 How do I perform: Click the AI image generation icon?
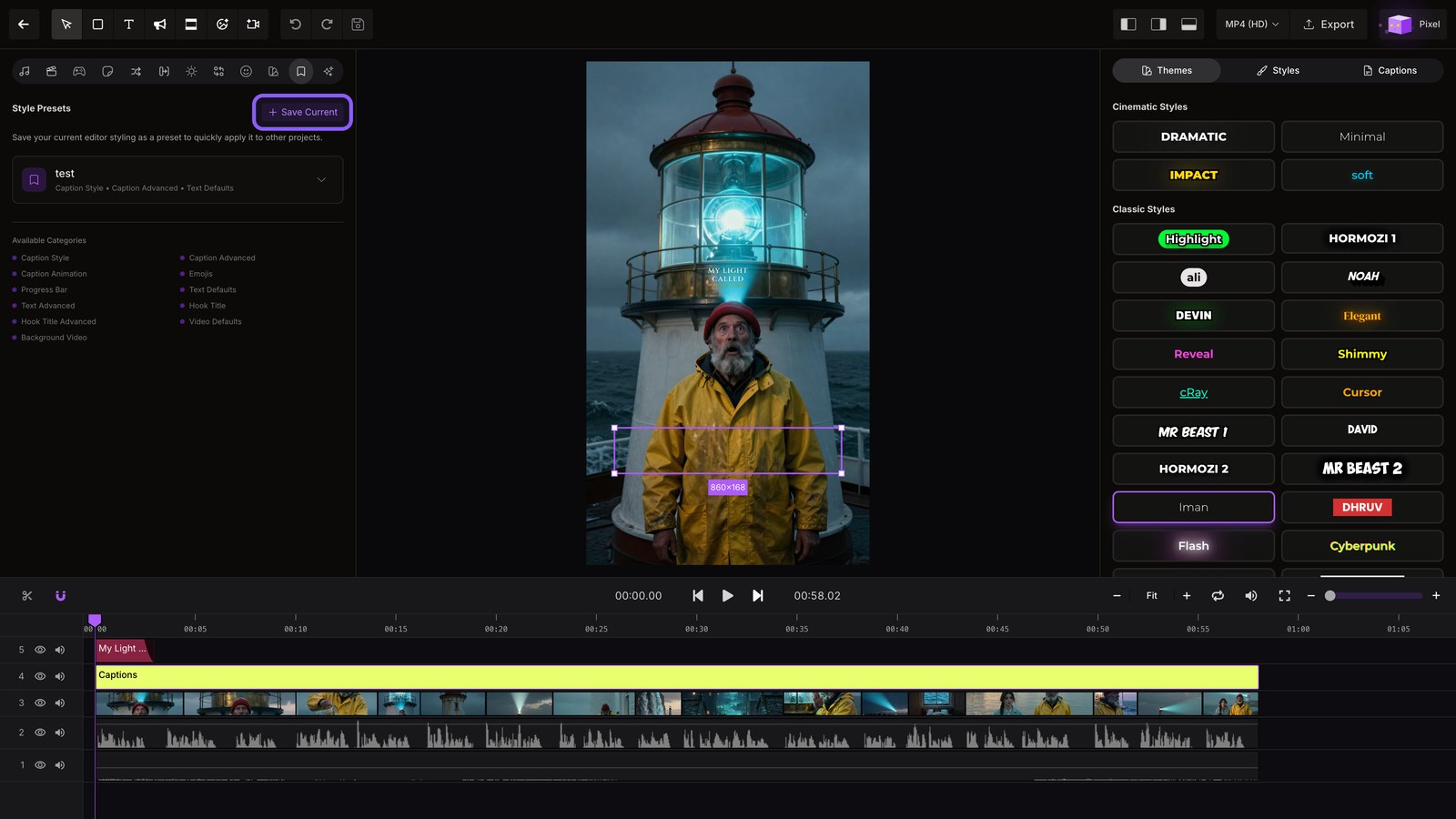[222, 25]
